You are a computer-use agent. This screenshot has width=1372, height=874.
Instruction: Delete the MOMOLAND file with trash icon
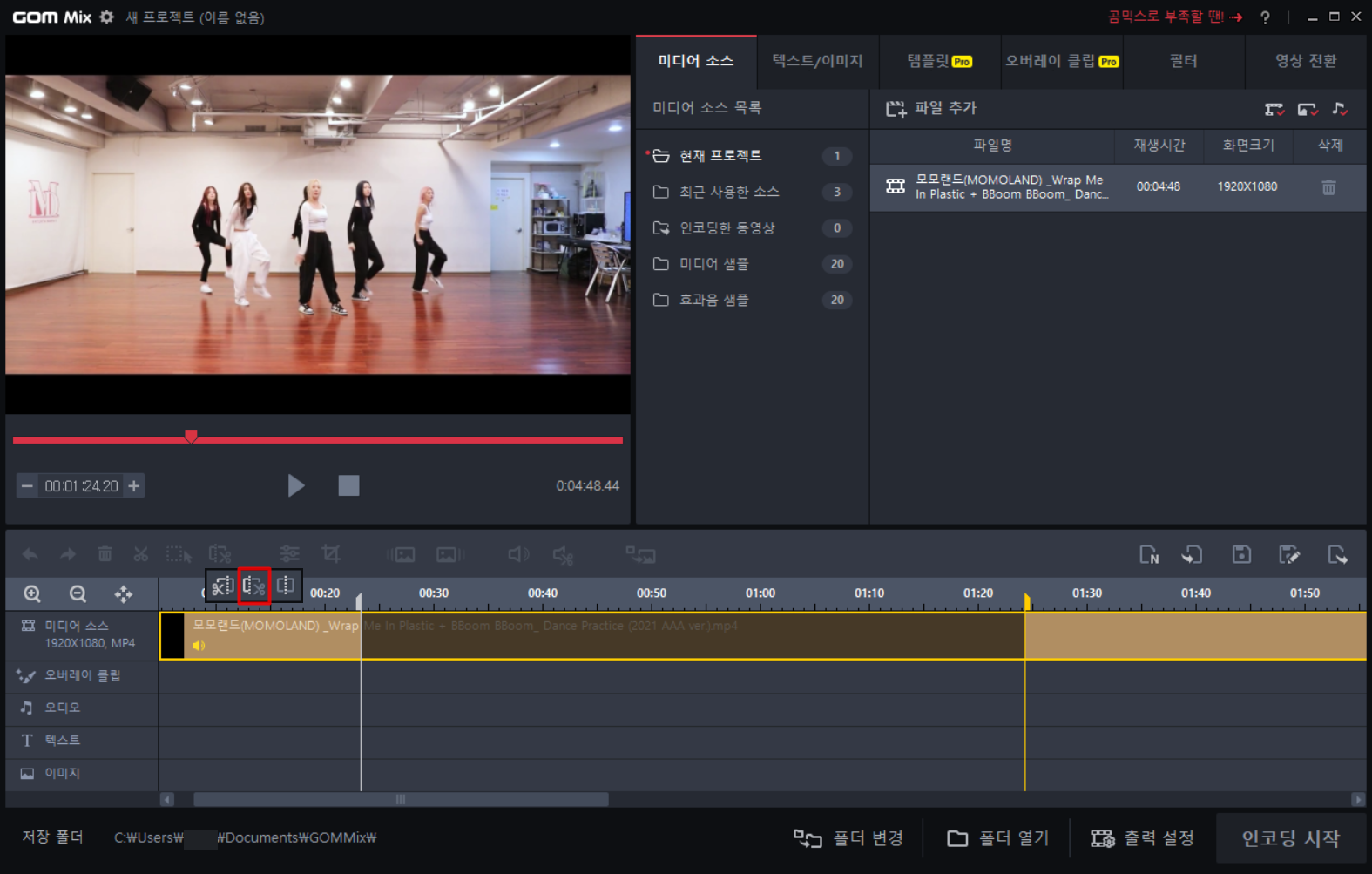pyautogui.click(x=1328, y=187)
